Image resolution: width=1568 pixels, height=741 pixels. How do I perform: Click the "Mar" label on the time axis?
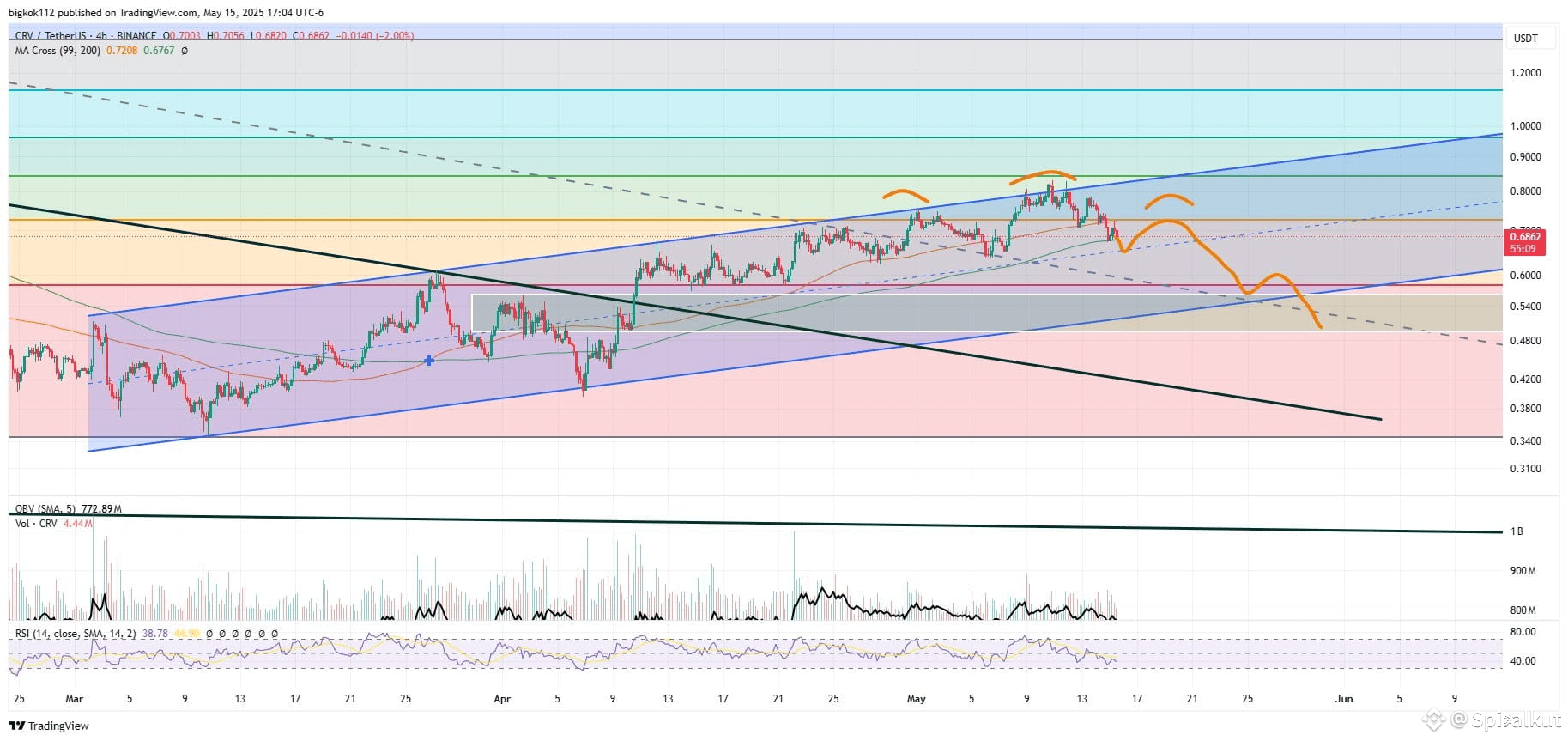74,699
